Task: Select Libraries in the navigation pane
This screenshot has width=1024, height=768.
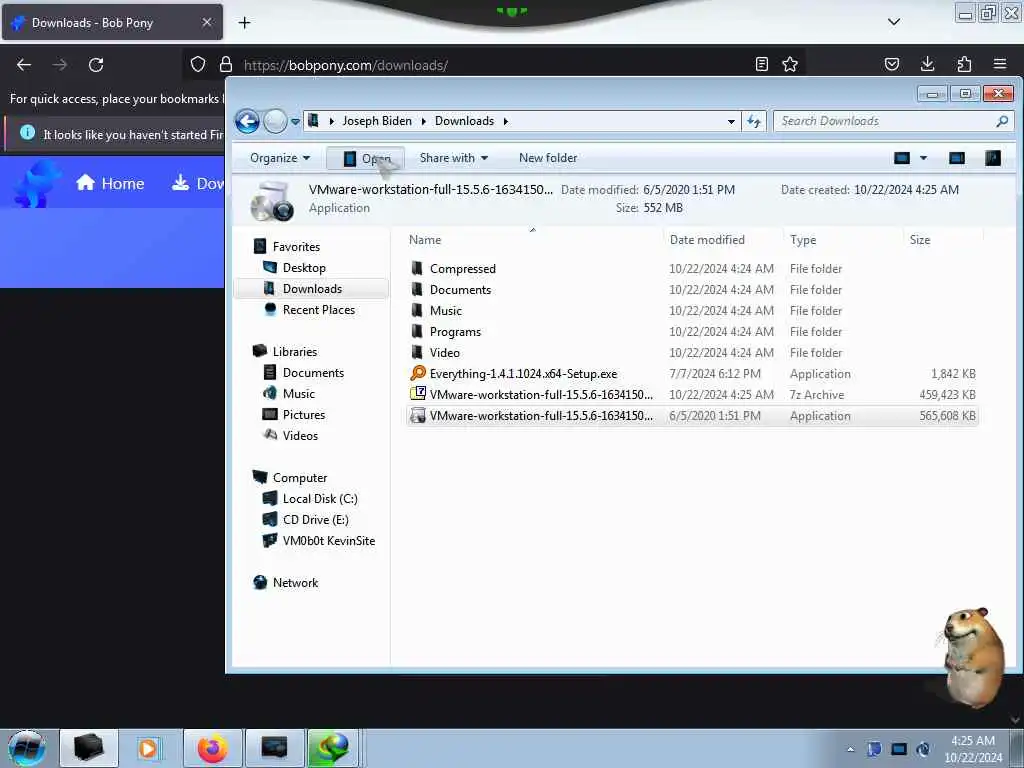Action: tap(295, 351)
